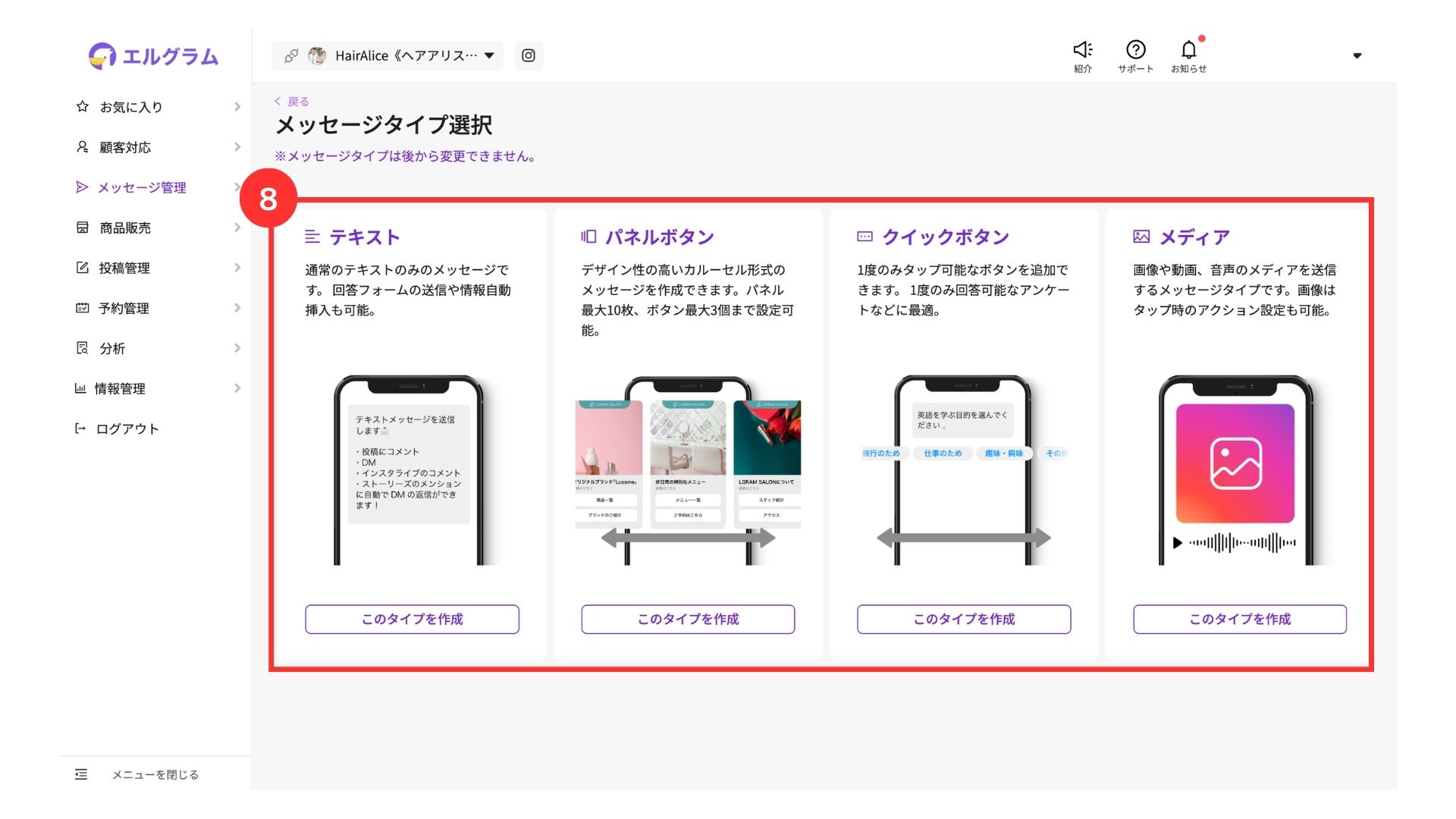The width and height of the screenshot is (1456, 819).
Task: Click the link chain icon beside HairAlice
Action: coord(291,56)
